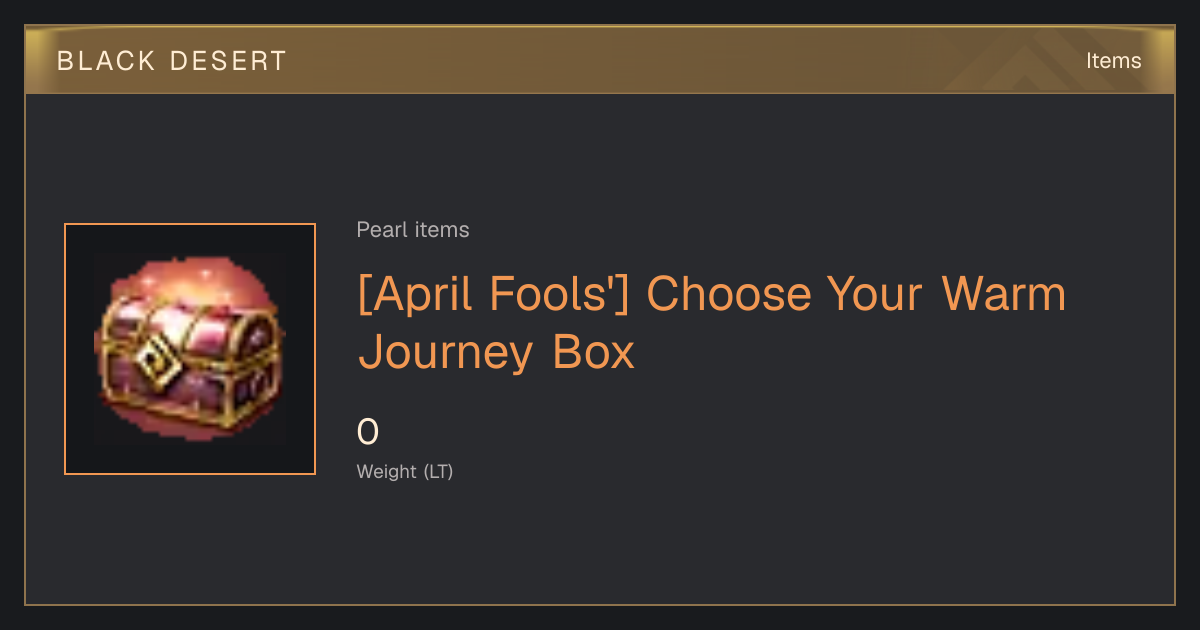Click the gold header banner's empty middle
The height and width of the screenshot is (630, 1200).
(620, 61)
